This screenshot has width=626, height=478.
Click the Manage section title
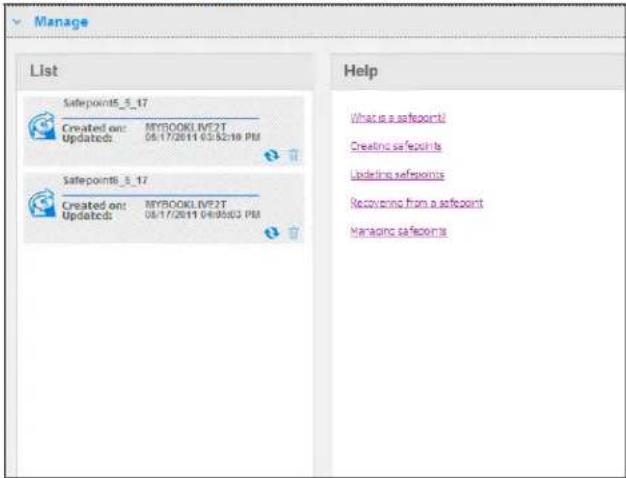(61, 22)
